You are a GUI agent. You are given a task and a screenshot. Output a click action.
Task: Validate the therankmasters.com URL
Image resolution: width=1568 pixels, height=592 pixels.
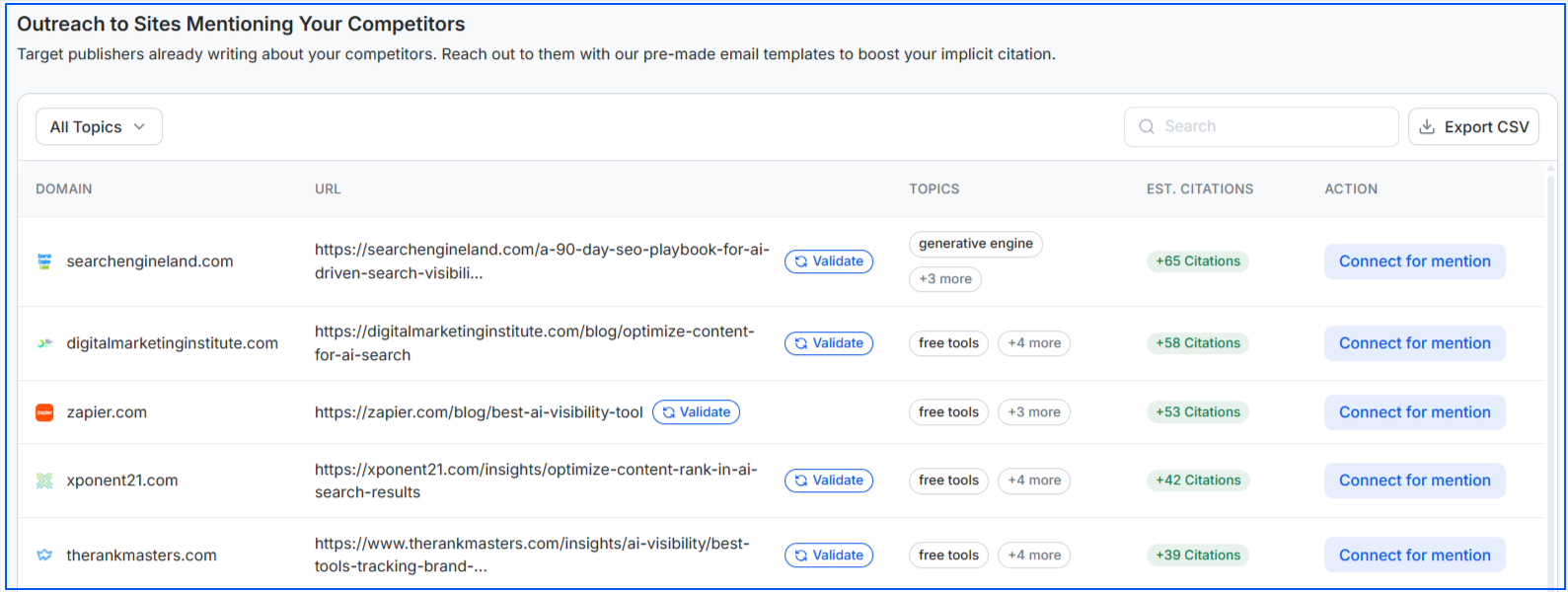tap(829, 555)
